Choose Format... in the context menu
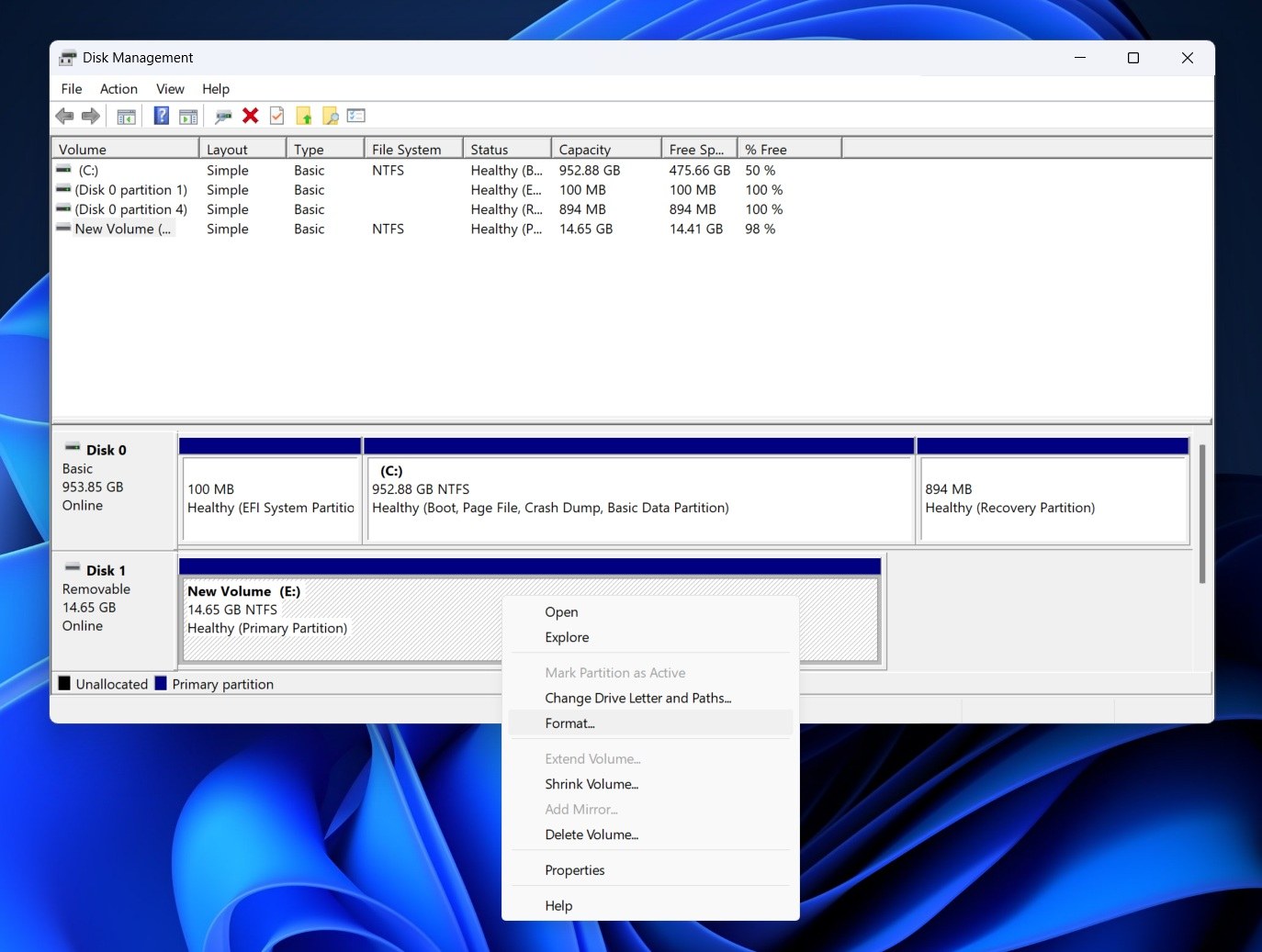The height and width of the screenshot is (952, 1262). pyautogui.click(x=569, y=723)
